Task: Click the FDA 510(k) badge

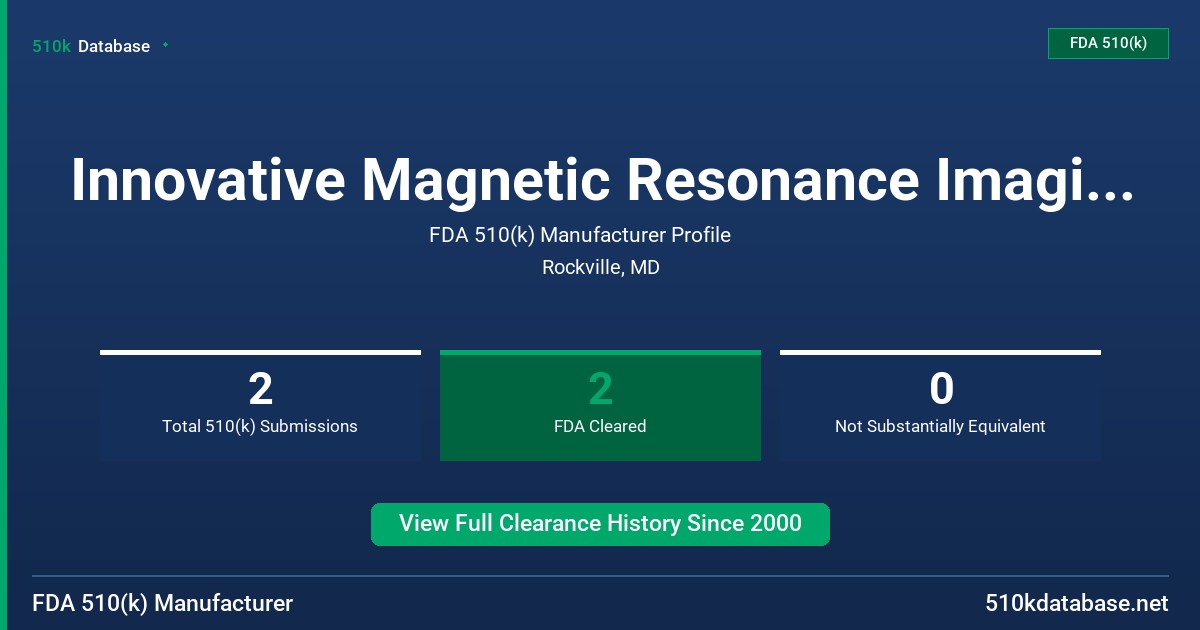Action: [x=1108, y=43]
